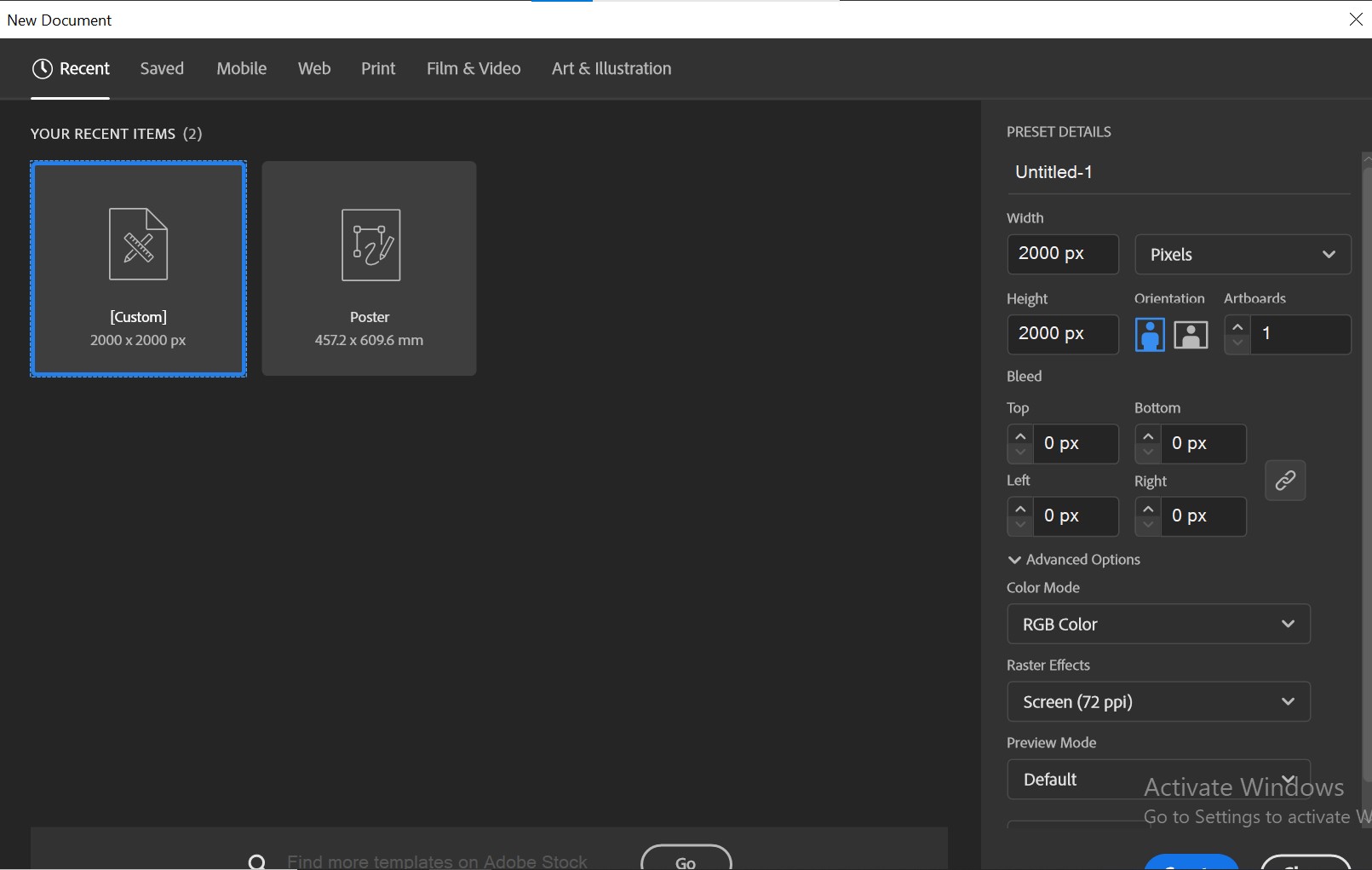This screenshot has width=1372, height=870.
Task: Increase the number of artboards
Action: tap(1237, 327)
